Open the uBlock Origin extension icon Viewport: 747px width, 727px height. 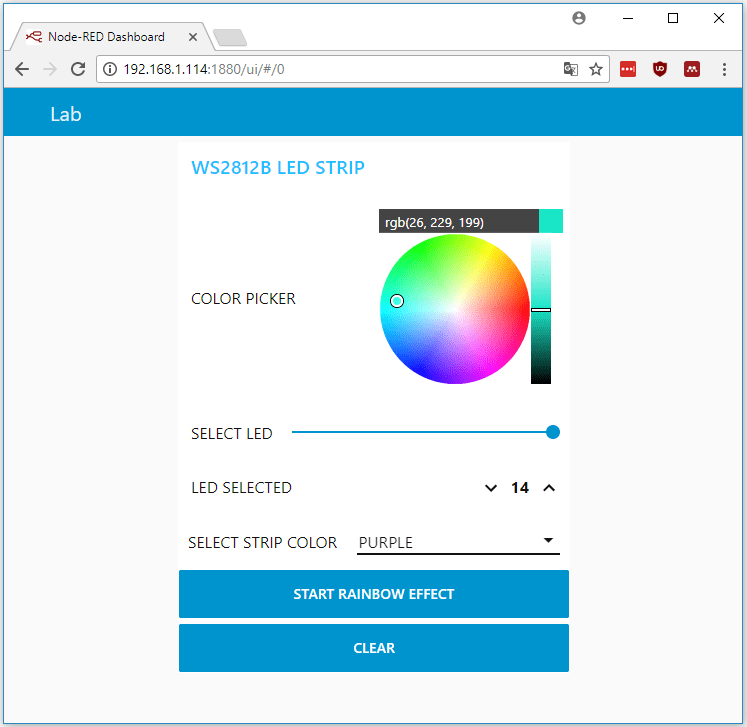[x=659, y=69]
